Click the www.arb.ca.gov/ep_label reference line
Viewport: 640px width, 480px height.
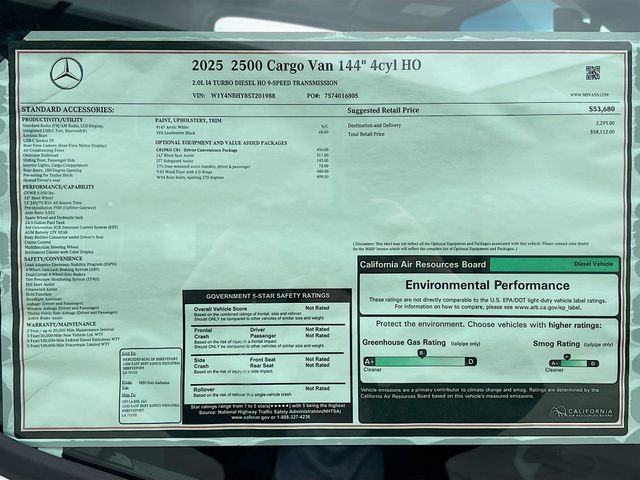[488, 307]
